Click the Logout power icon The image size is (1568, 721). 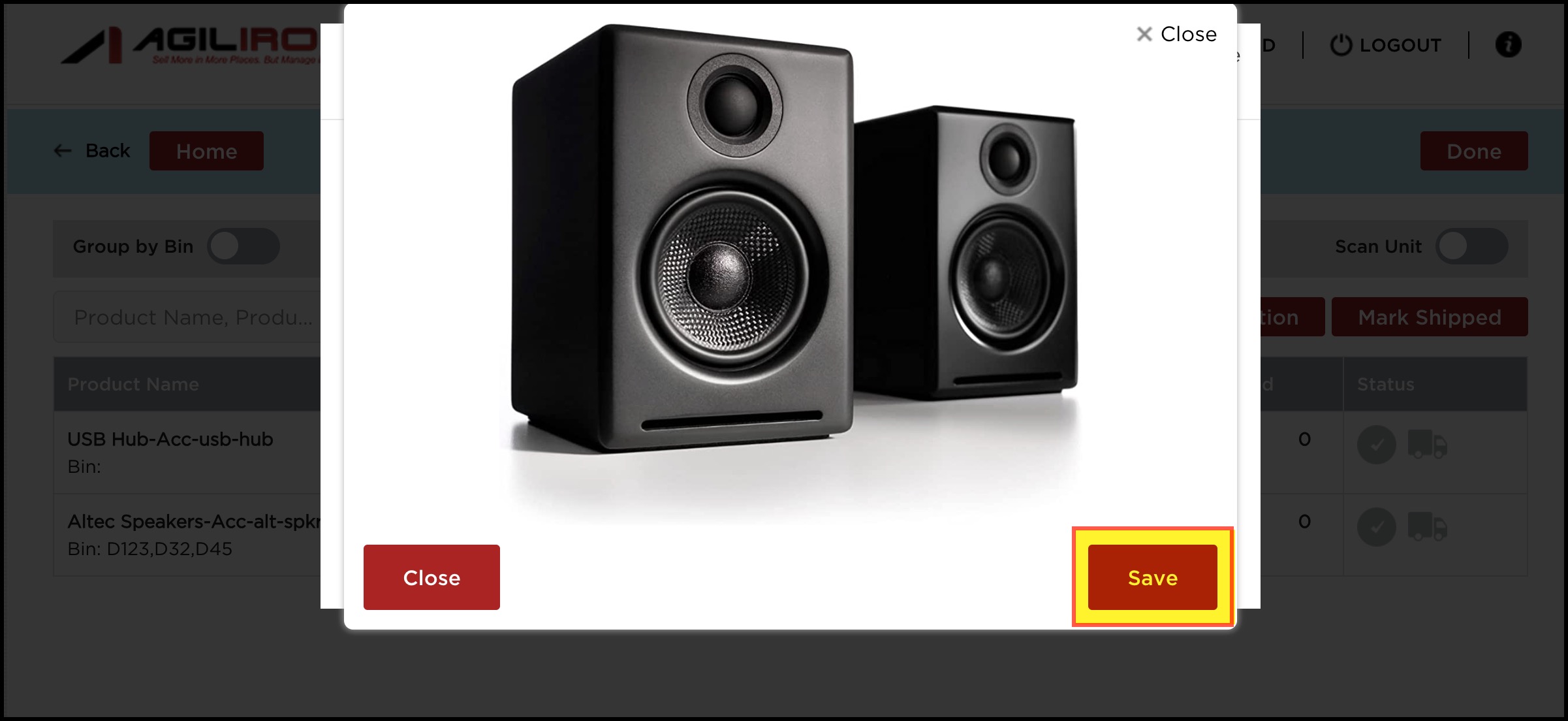1341,45
